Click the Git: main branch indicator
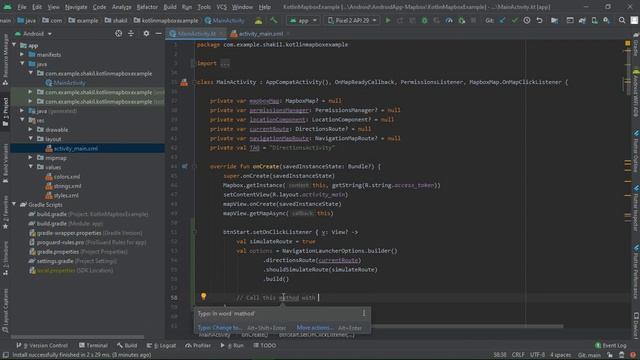 589,355
